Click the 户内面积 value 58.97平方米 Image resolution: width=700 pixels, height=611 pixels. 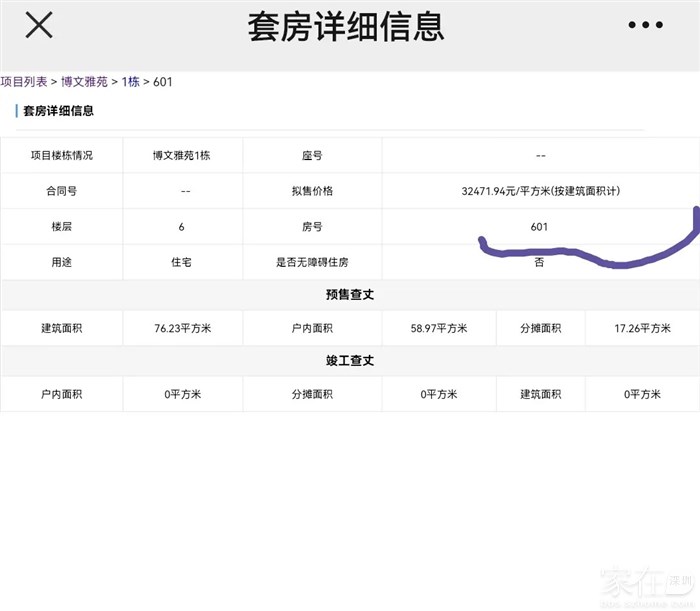point(439,329)
